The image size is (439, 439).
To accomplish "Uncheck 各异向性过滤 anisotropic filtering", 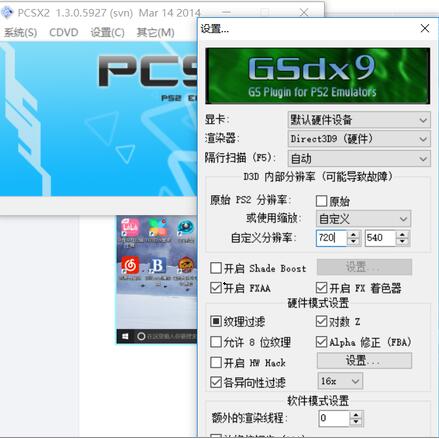I will pyautogui.click(x=216, y=382).
